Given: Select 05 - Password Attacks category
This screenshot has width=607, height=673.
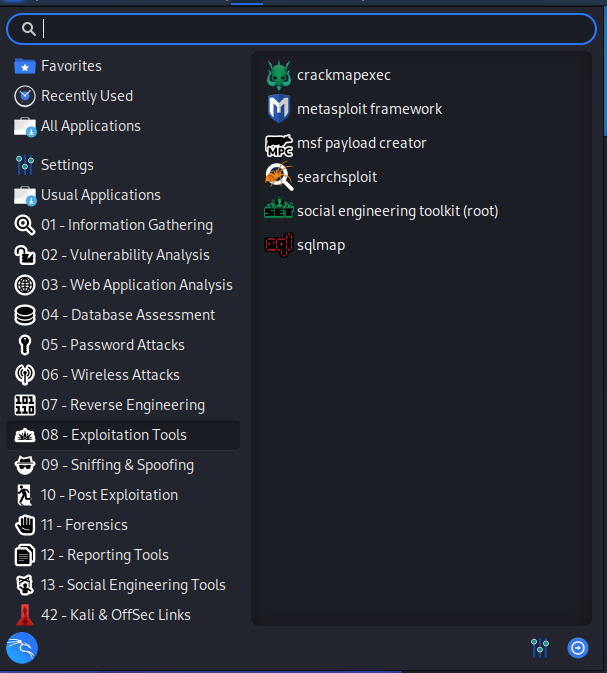Looking at the screenshot, I should [x=123, y=345].
